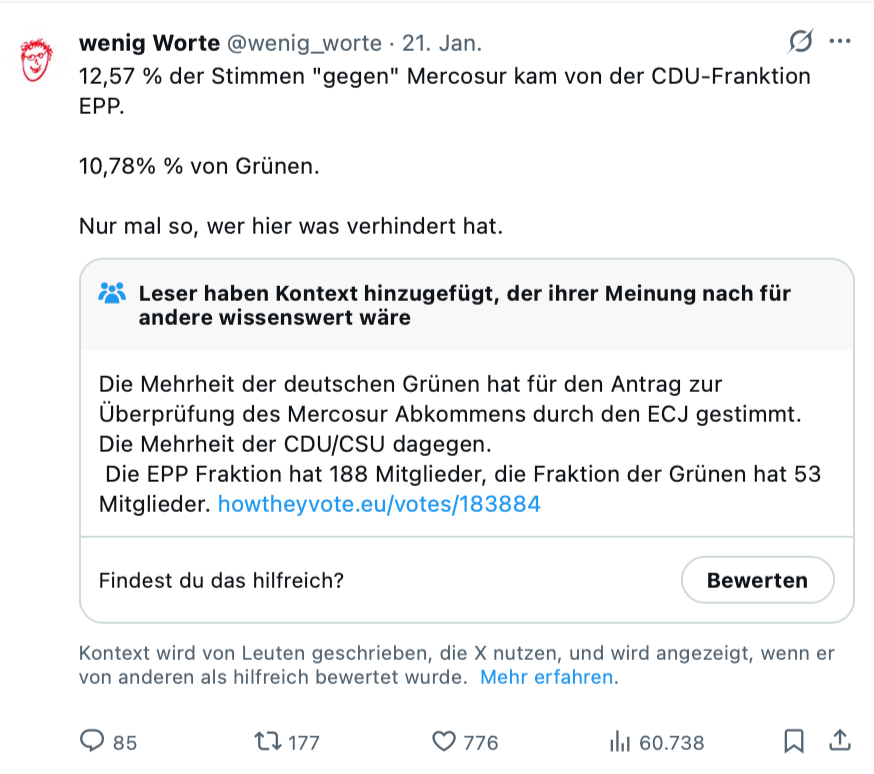Click the reply speech bubble icon

click(92, 741)
